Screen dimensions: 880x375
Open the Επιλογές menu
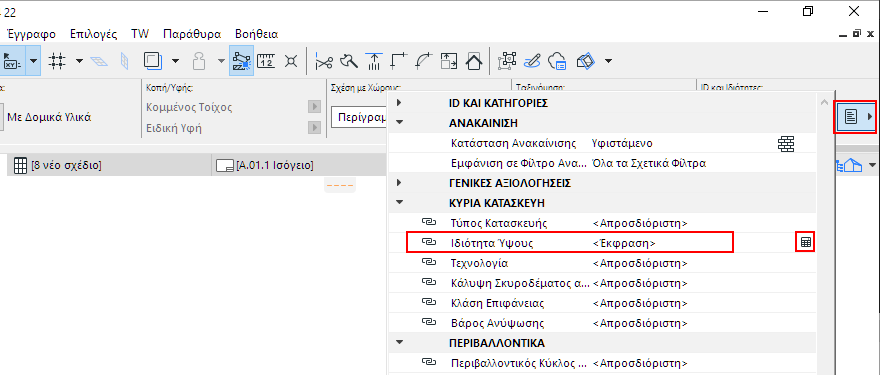pos(94,34)
